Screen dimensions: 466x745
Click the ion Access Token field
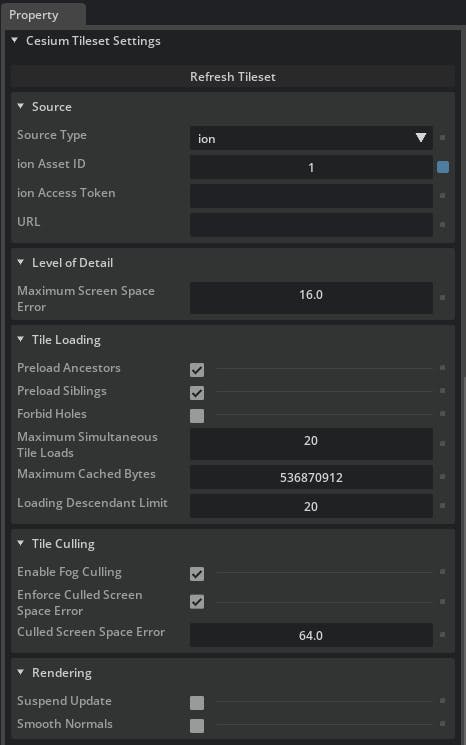point(311,196)
